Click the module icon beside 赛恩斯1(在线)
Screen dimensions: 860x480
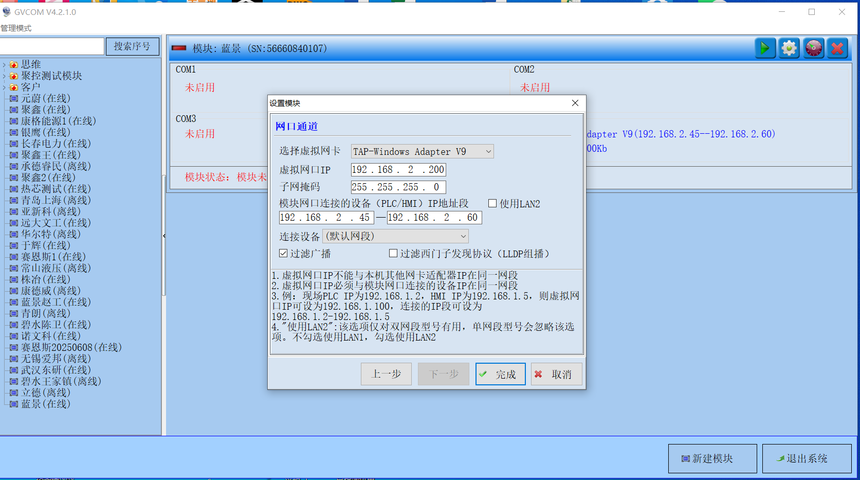tap(14, 257)
